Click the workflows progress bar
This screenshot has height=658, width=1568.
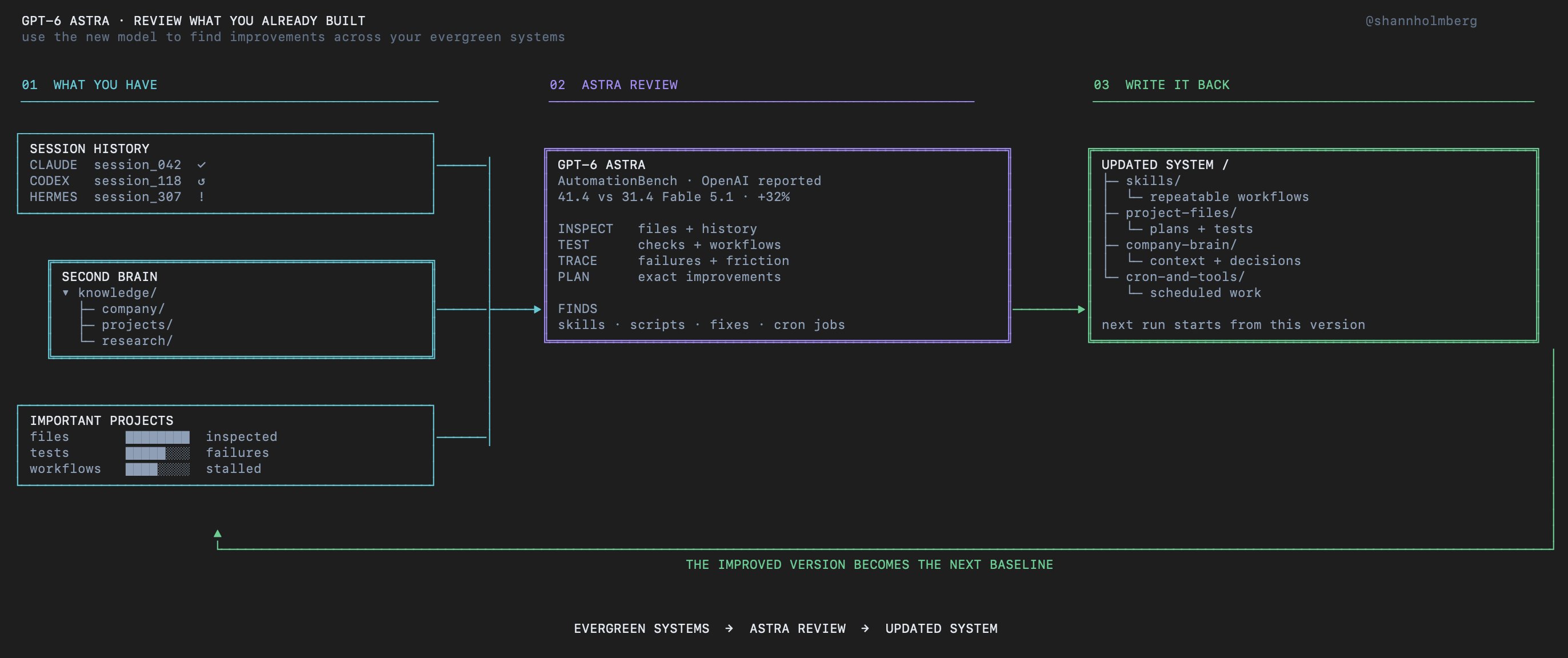158,469
